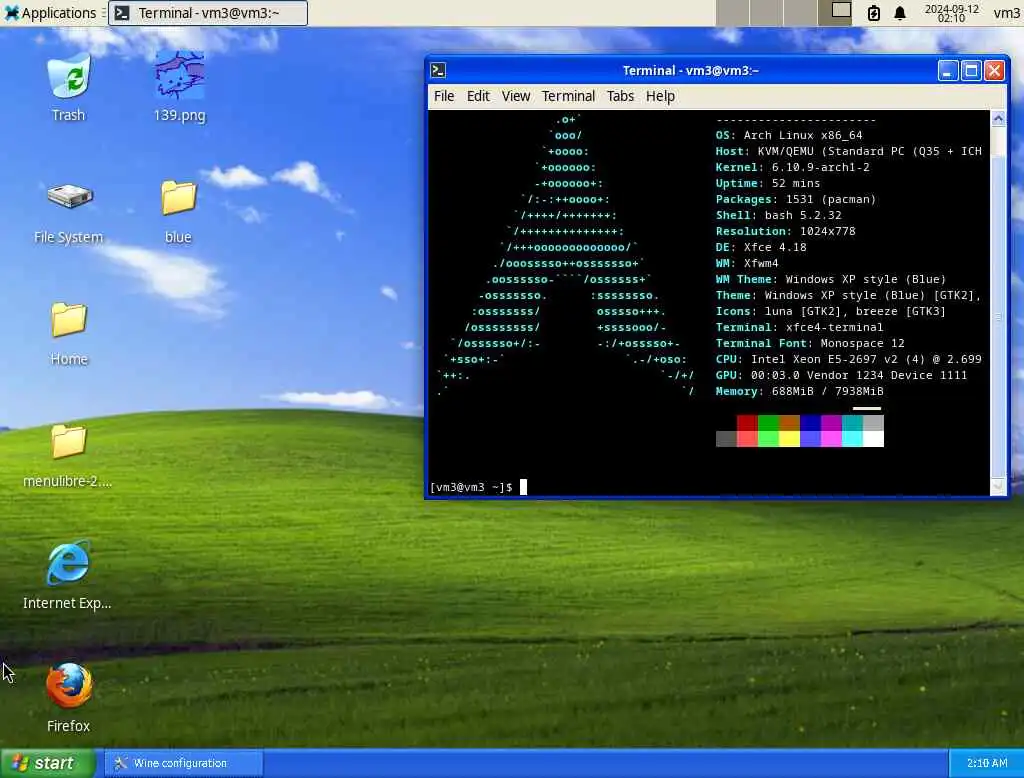Image resolution: width=1024 pixels, height=778 pixels.
Task: Click the 'Terminal: xfce4-terminal' line
Action: click(x=799, y=327)
